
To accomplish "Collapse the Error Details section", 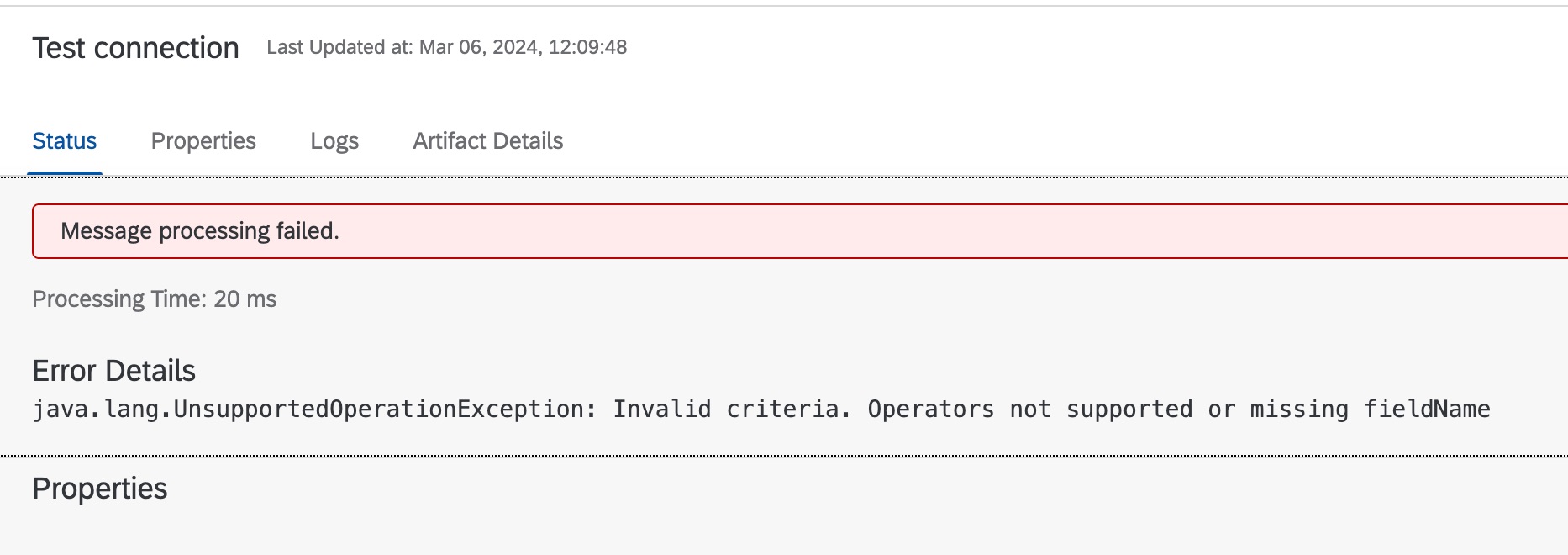I will pos(113,370).
